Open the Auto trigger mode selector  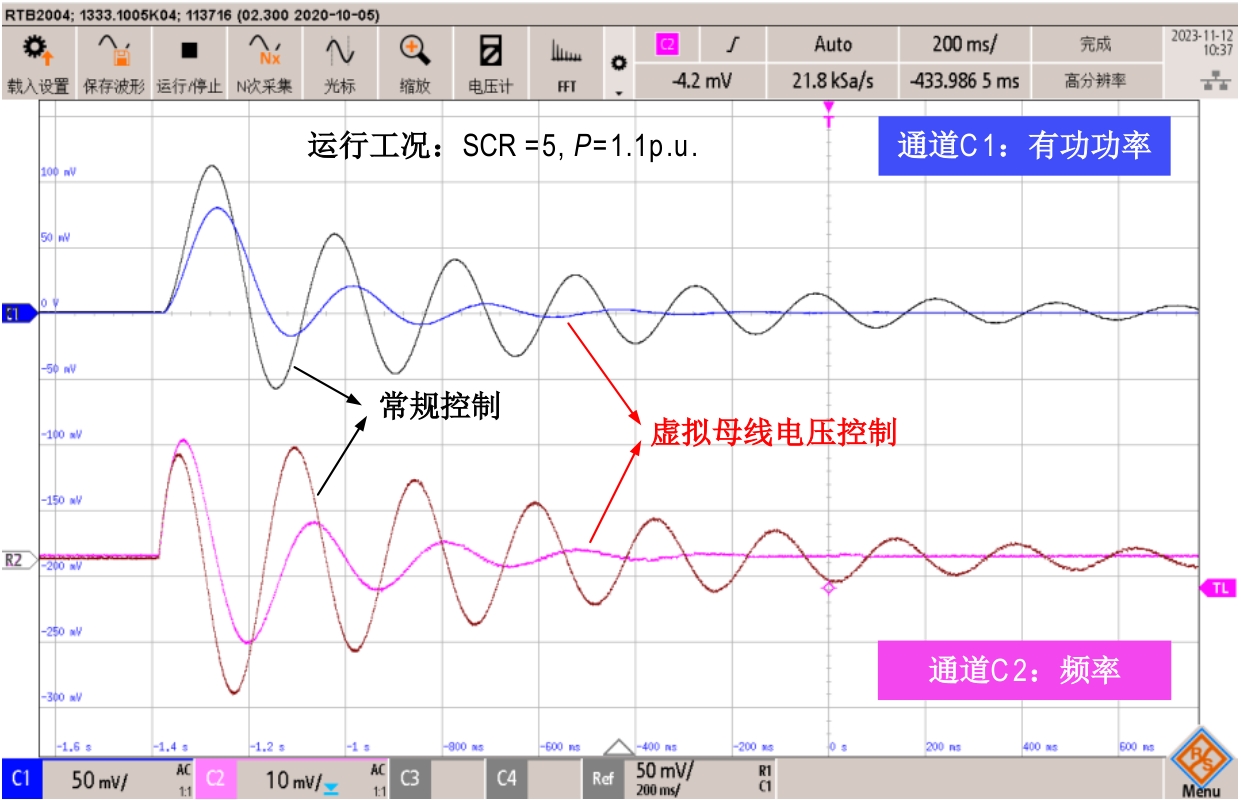(x=833, y=45)
